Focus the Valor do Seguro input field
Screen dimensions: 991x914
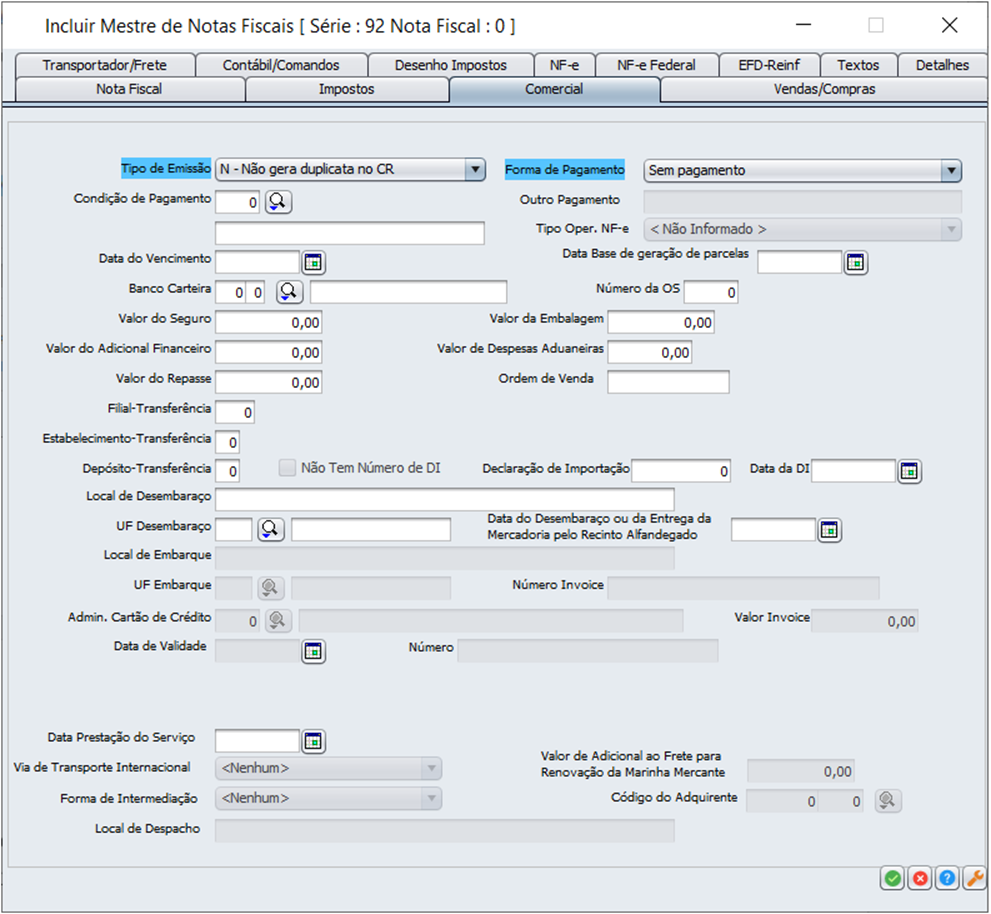pos(268,323)
